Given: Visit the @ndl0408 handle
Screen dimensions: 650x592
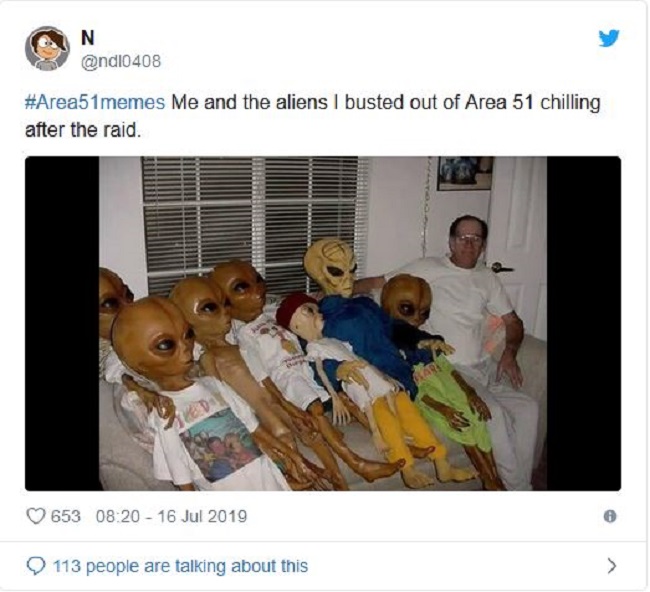Looking at the screenshot, I should click(121, 62).
